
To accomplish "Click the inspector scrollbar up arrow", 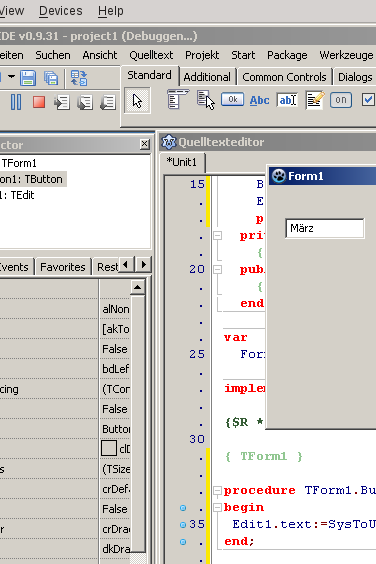I will (138, 287).
